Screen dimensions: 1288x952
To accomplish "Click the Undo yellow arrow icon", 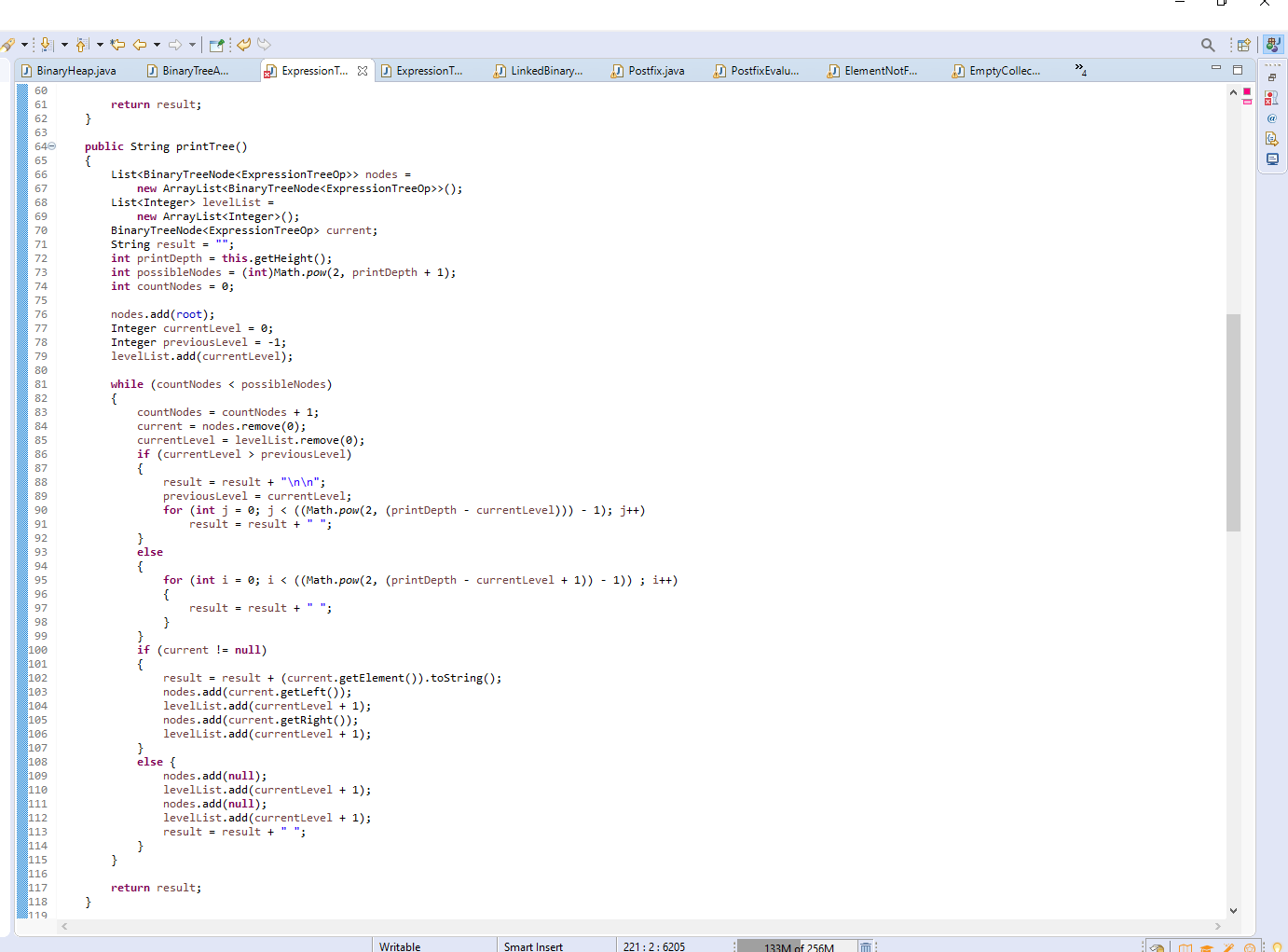I will pos(244,44).
